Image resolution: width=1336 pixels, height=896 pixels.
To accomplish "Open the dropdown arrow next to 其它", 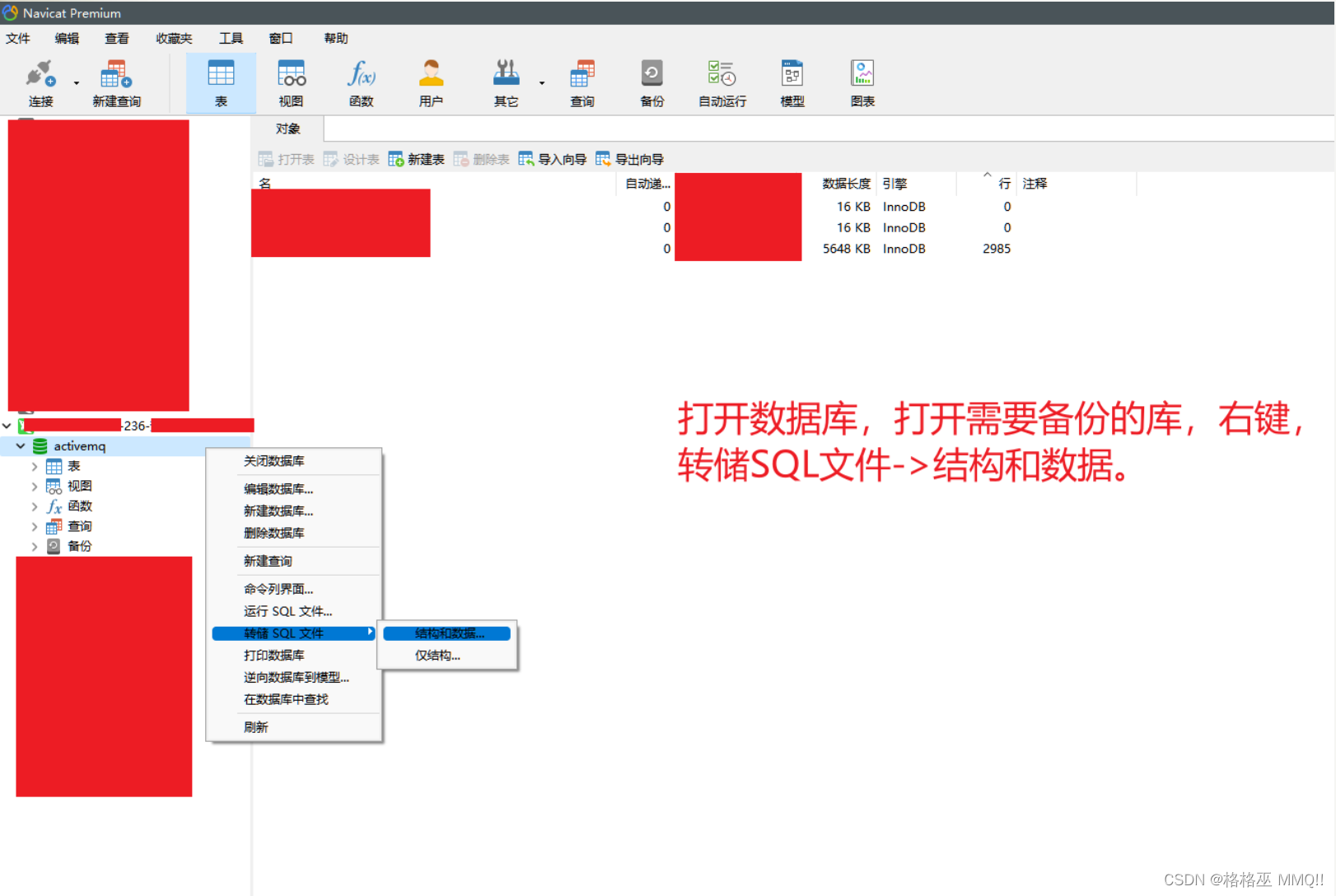I will 542,82.
